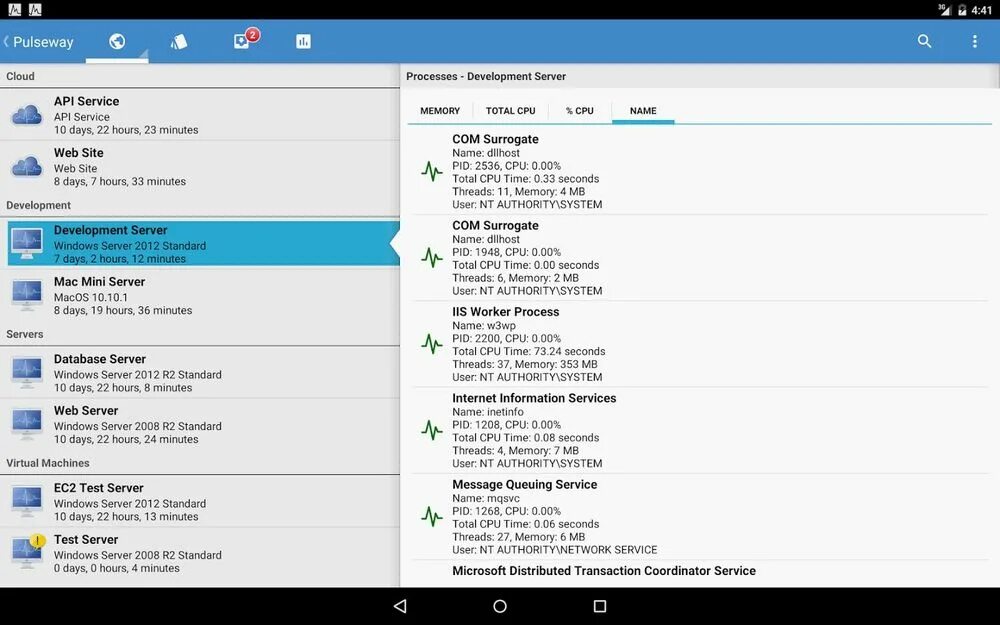Open the tags tab icon
This screenshot has width=1000, height=625.
(x=179, y=41)
